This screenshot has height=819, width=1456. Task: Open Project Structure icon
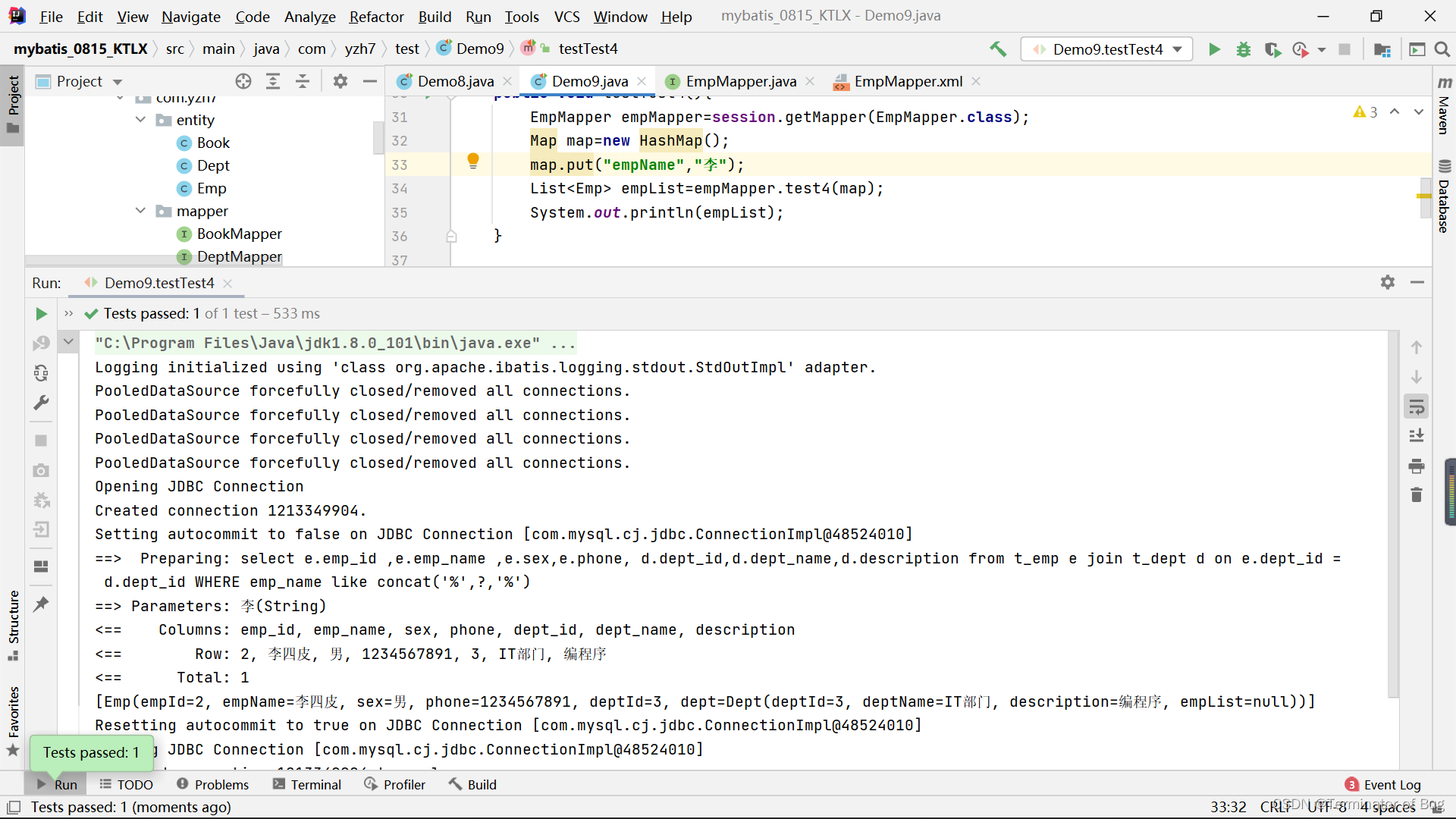coord(1382,49)
